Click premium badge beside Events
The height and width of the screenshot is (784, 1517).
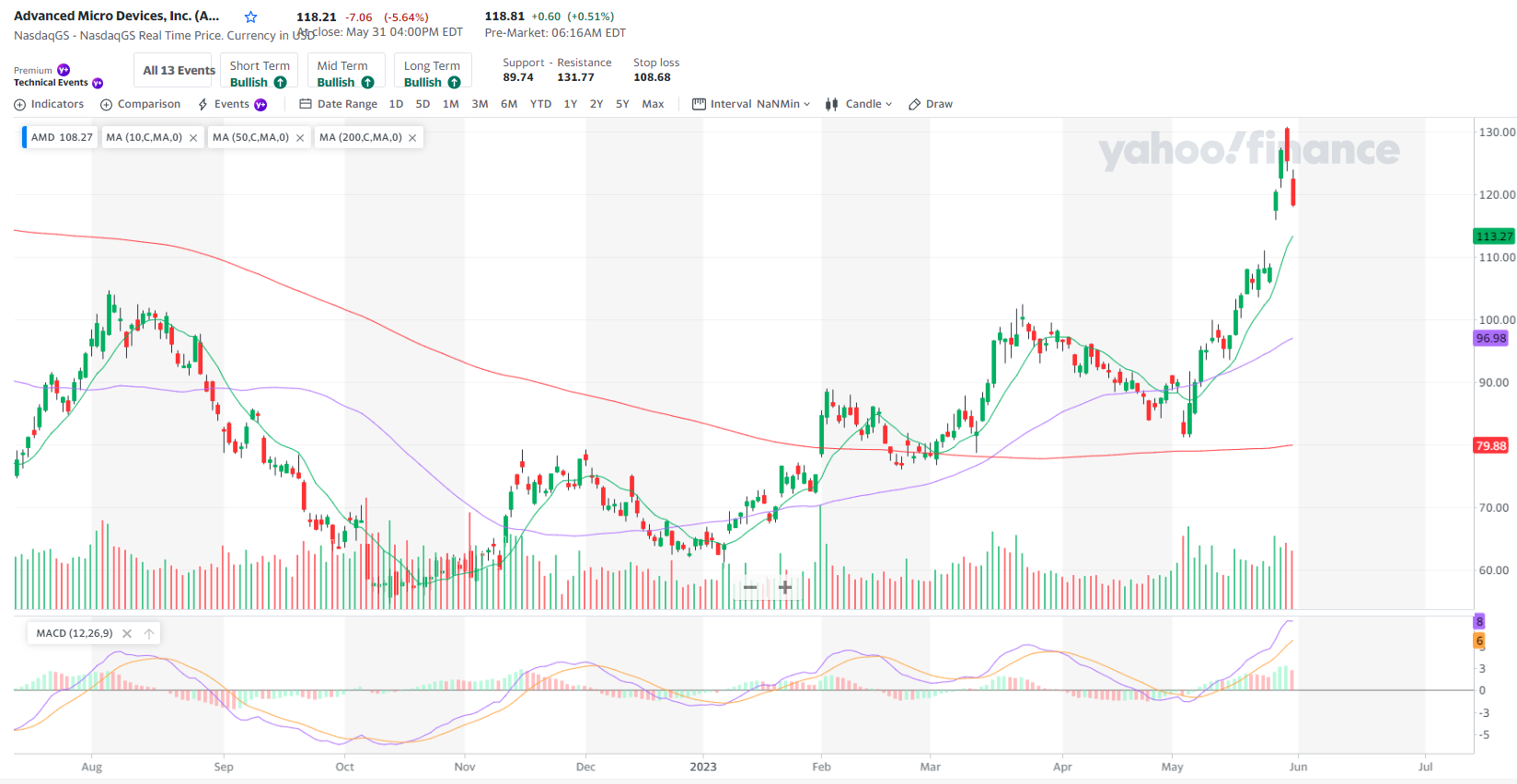(261, 105)
